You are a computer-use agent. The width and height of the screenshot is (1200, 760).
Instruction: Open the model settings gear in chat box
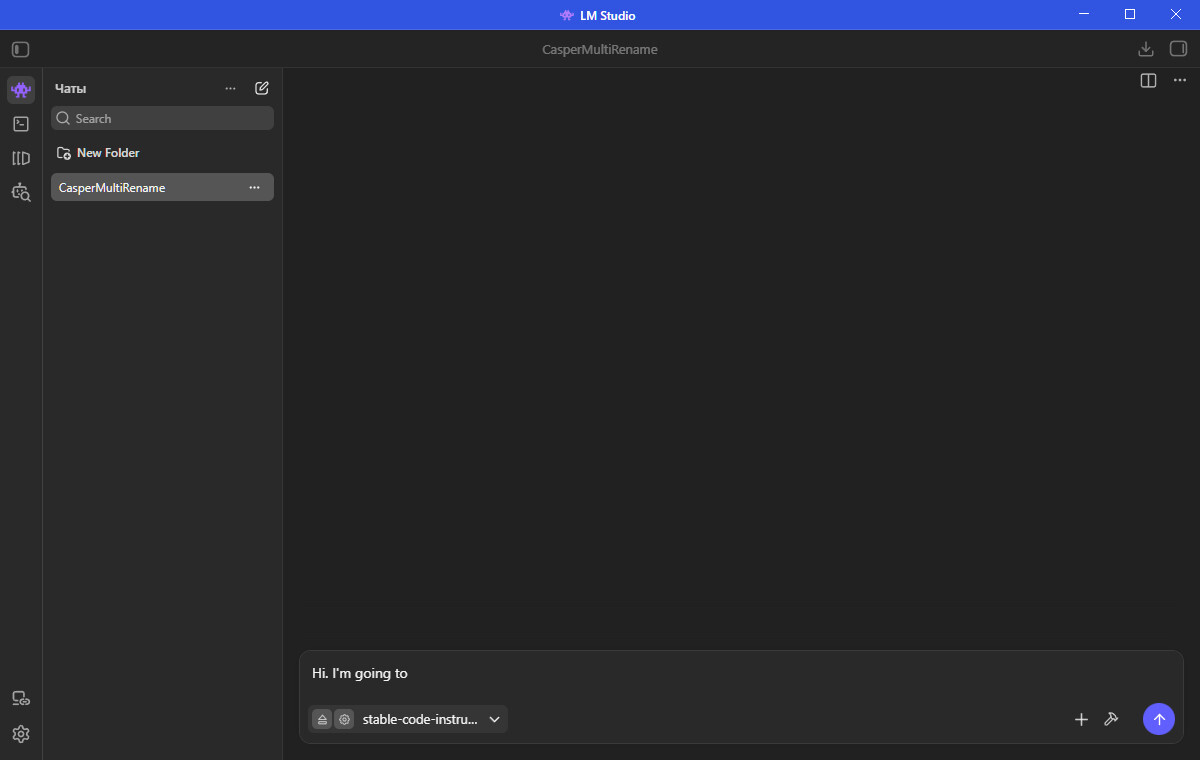[344, 719]
